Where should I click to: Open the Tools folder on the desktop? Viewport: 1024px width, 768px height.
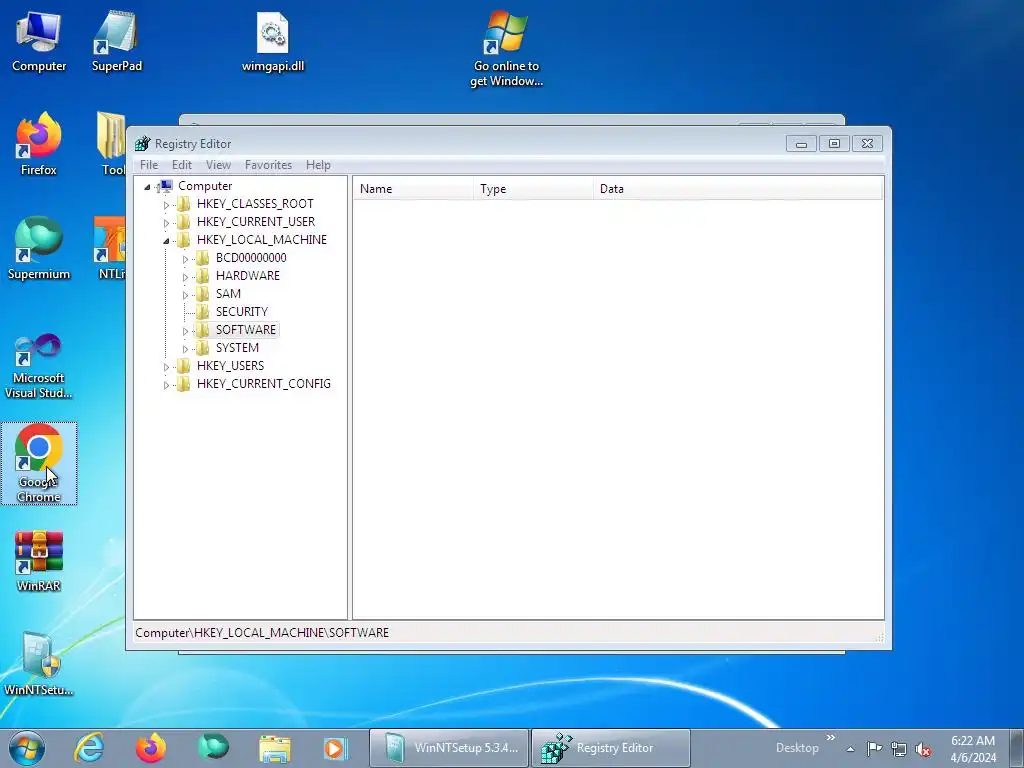tap(111, 144)
